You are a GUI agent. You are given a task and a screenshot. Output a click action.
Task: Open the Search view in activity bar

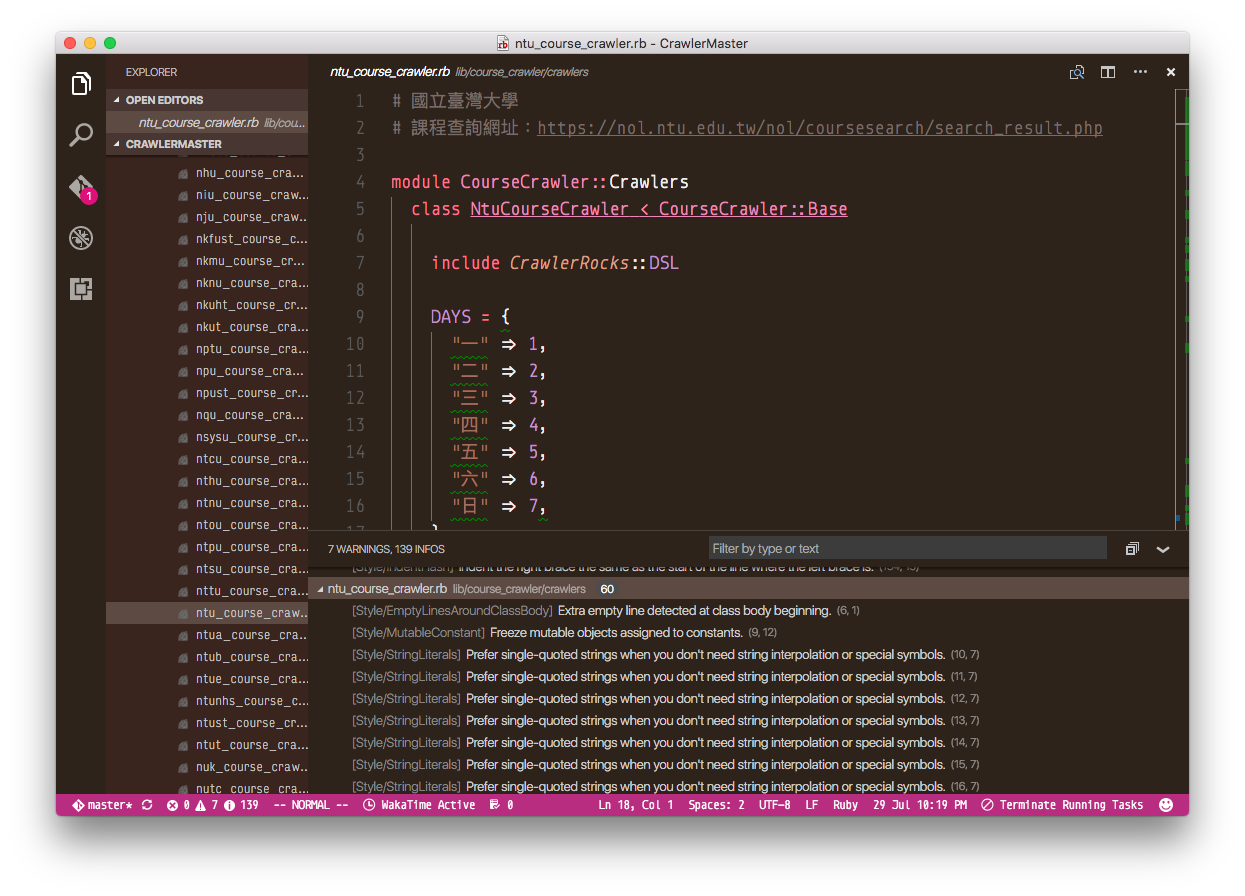tap(81, 135)
